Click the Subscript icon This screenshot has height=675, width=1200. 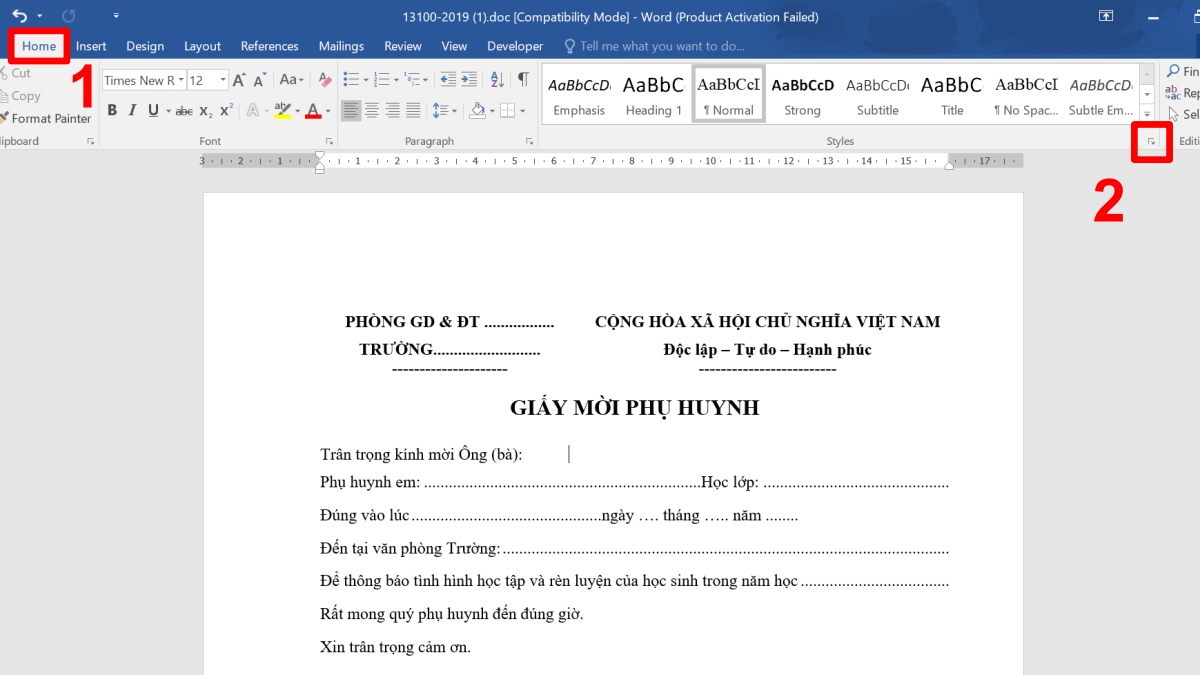pyautogui.click(x=205, y=111)
